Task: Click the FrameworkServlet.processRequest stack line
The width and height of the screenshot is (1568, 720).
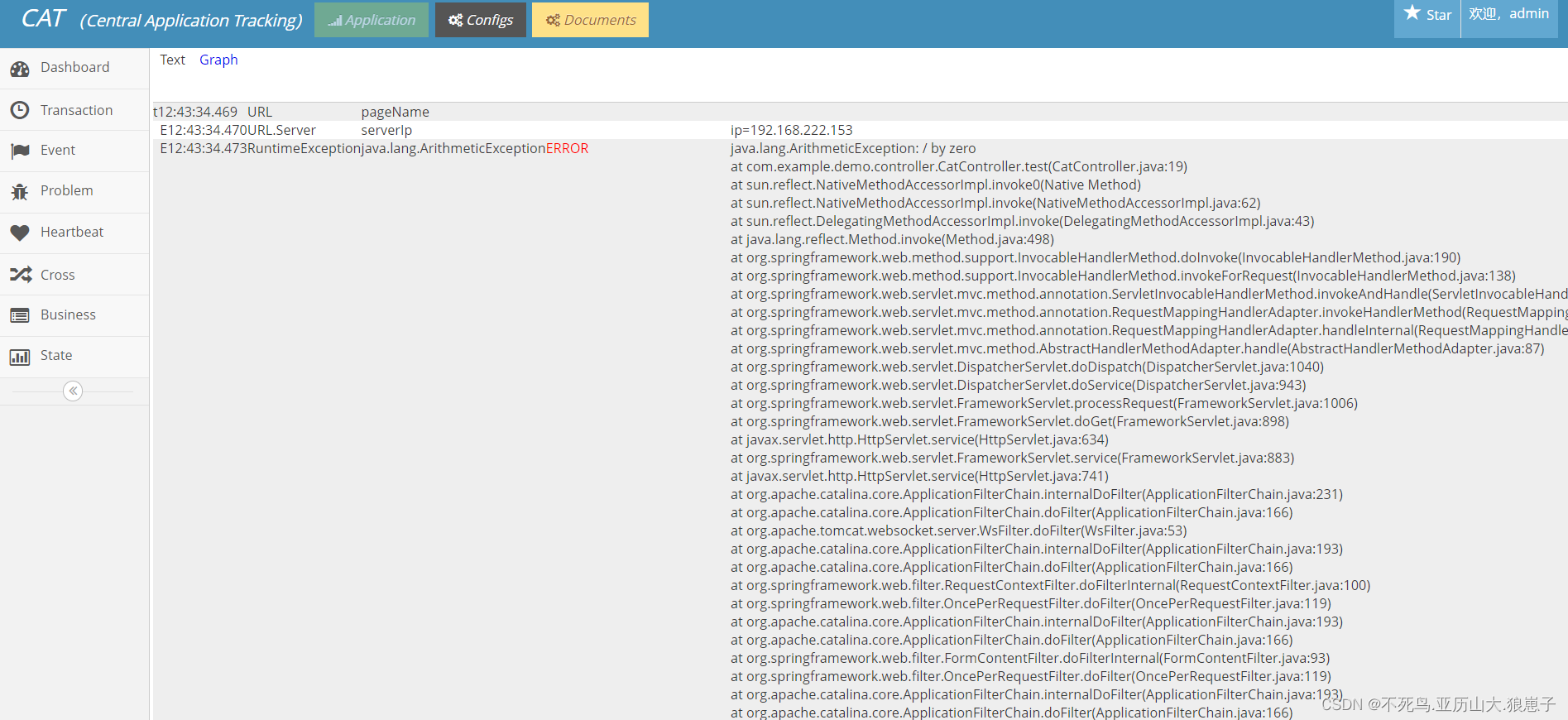Action: [x=1044, y=404]
